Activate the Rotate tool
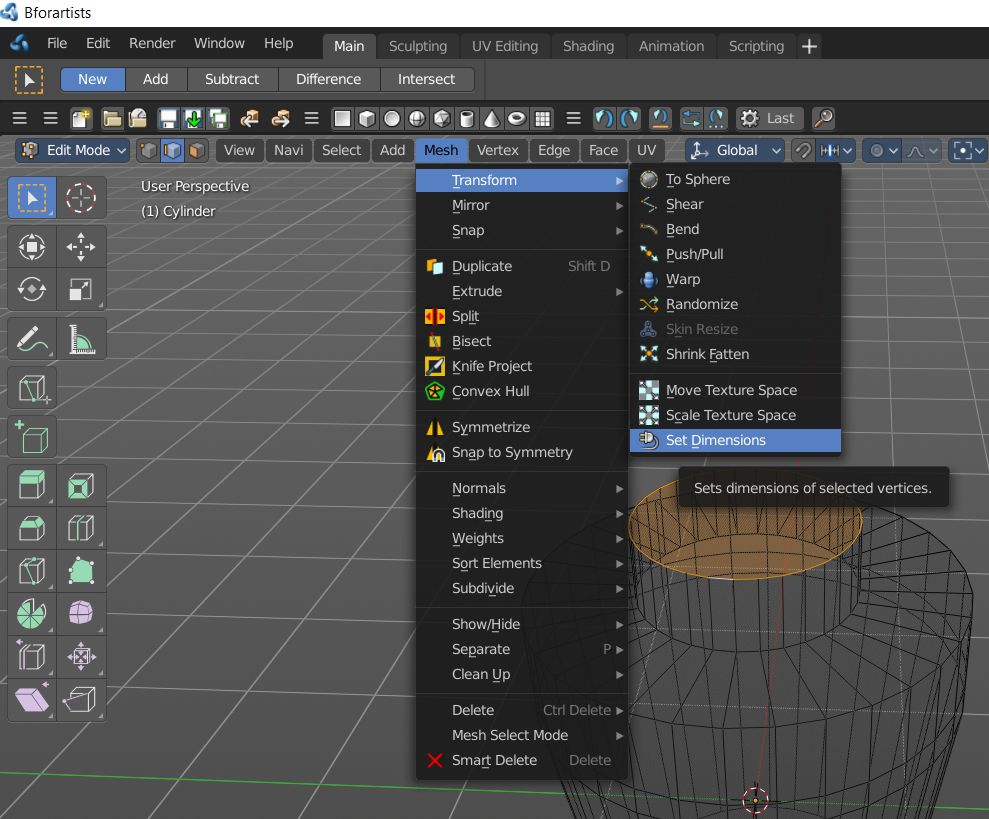 point(32,290)
